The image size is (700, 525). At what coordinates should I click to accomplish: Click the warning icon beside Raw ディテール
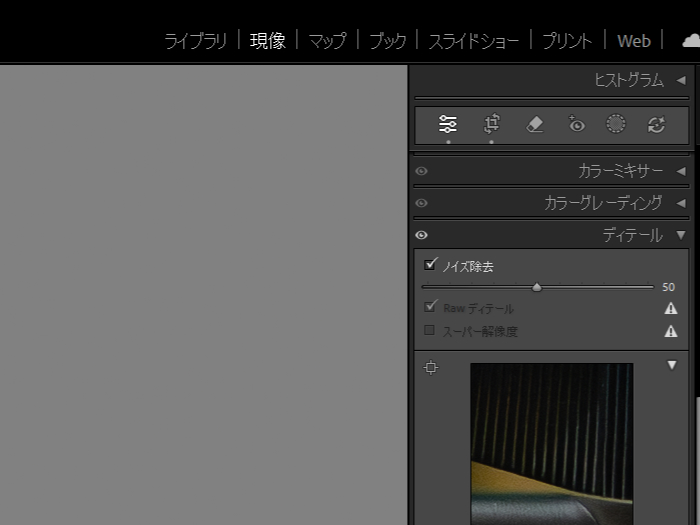[671, 309]
